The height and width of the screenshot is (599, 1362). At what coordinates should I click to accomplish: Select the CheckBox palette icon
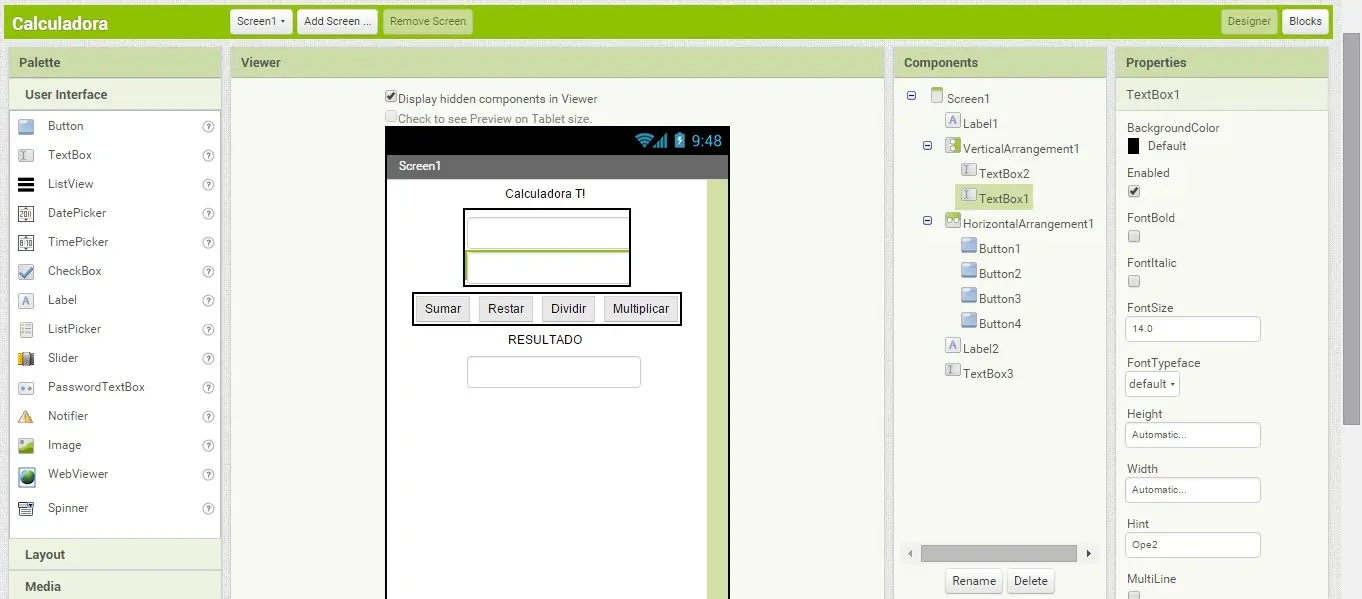click(27, 271)
